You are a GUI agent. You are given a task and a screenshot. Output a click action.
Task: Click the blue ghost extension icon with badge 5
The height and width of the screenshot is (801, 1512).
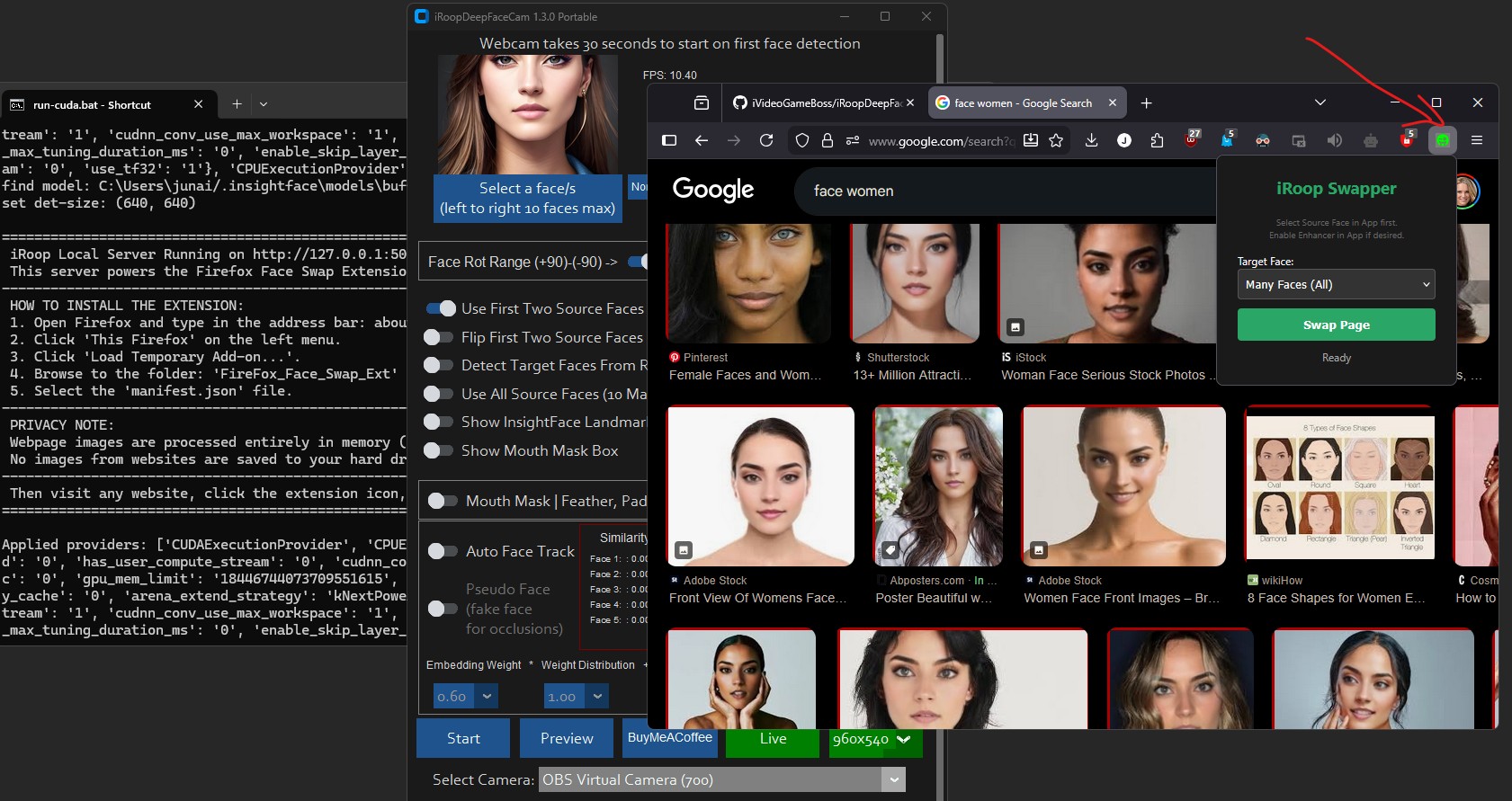[x=1228, y=139]
